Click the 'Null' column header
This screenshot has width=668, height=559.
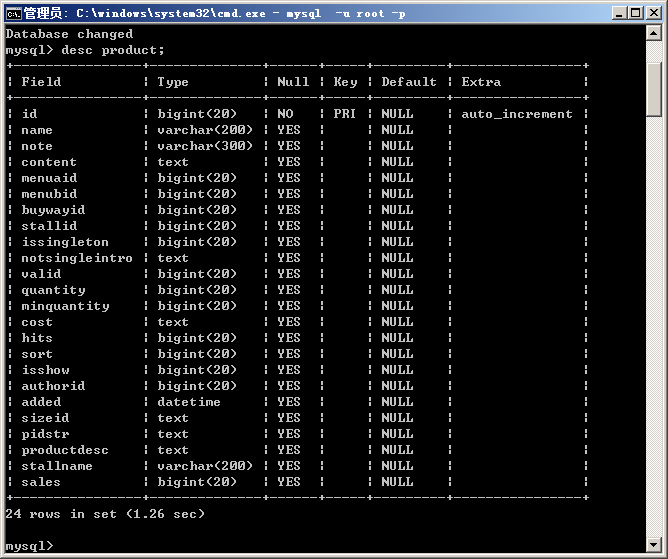point(293,82)
